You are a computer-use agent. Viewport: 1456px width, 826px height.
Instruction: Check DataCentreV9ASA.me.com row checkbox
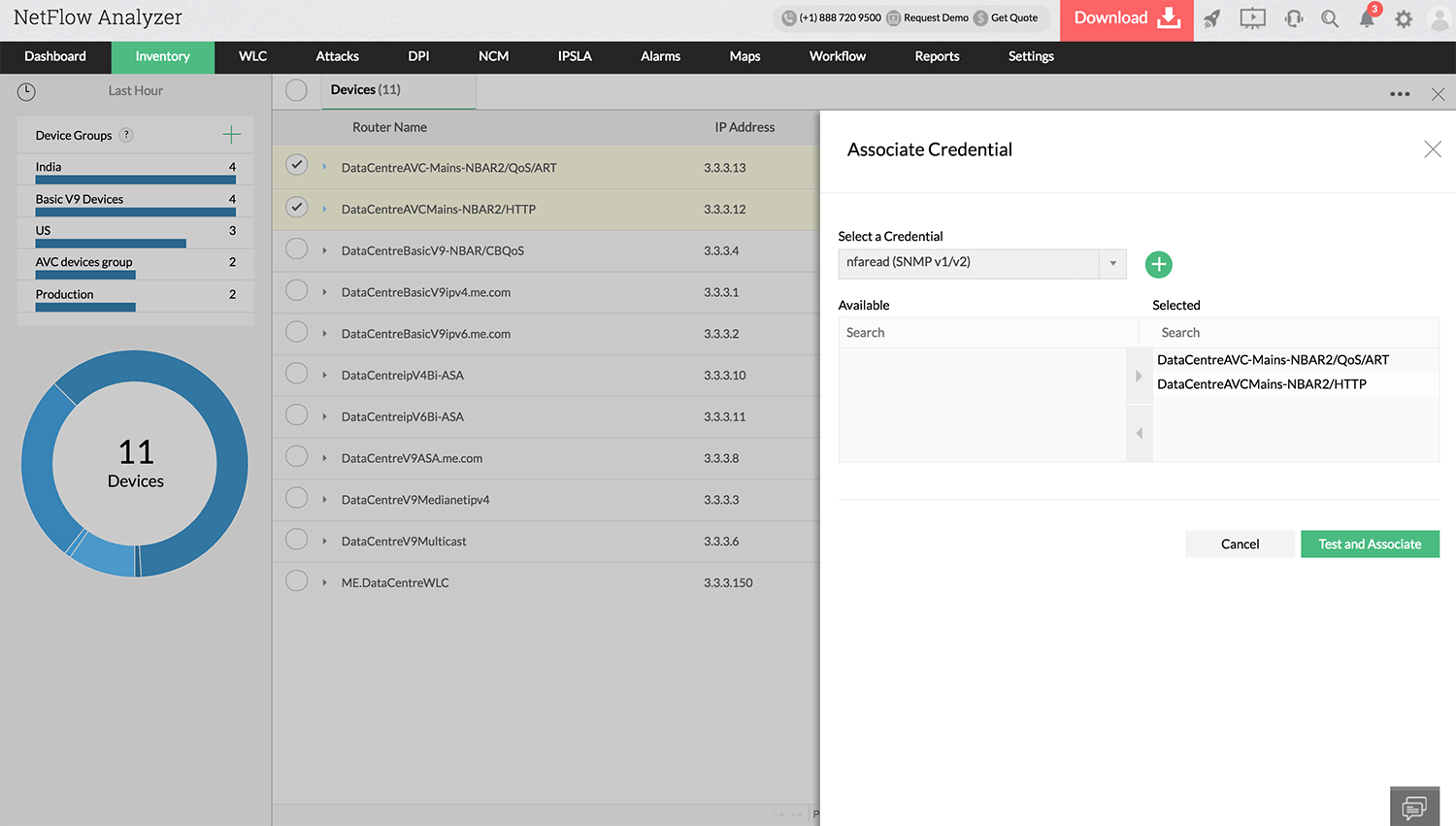[297, 456]
